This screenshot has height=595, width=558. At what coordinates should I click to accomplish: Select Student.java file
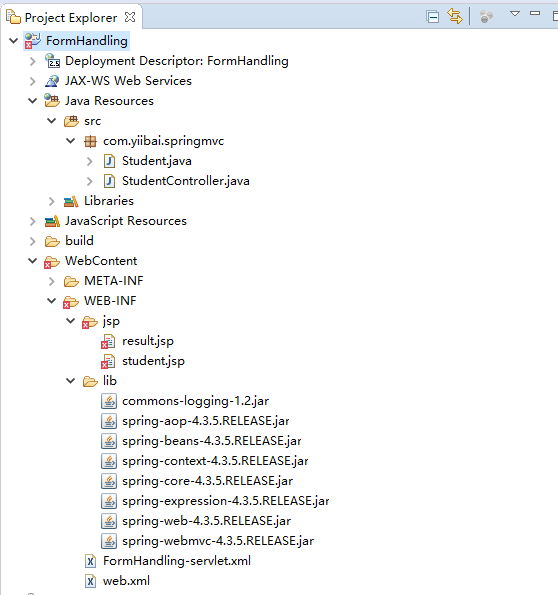pyautogui.click(x=156, y=161)
